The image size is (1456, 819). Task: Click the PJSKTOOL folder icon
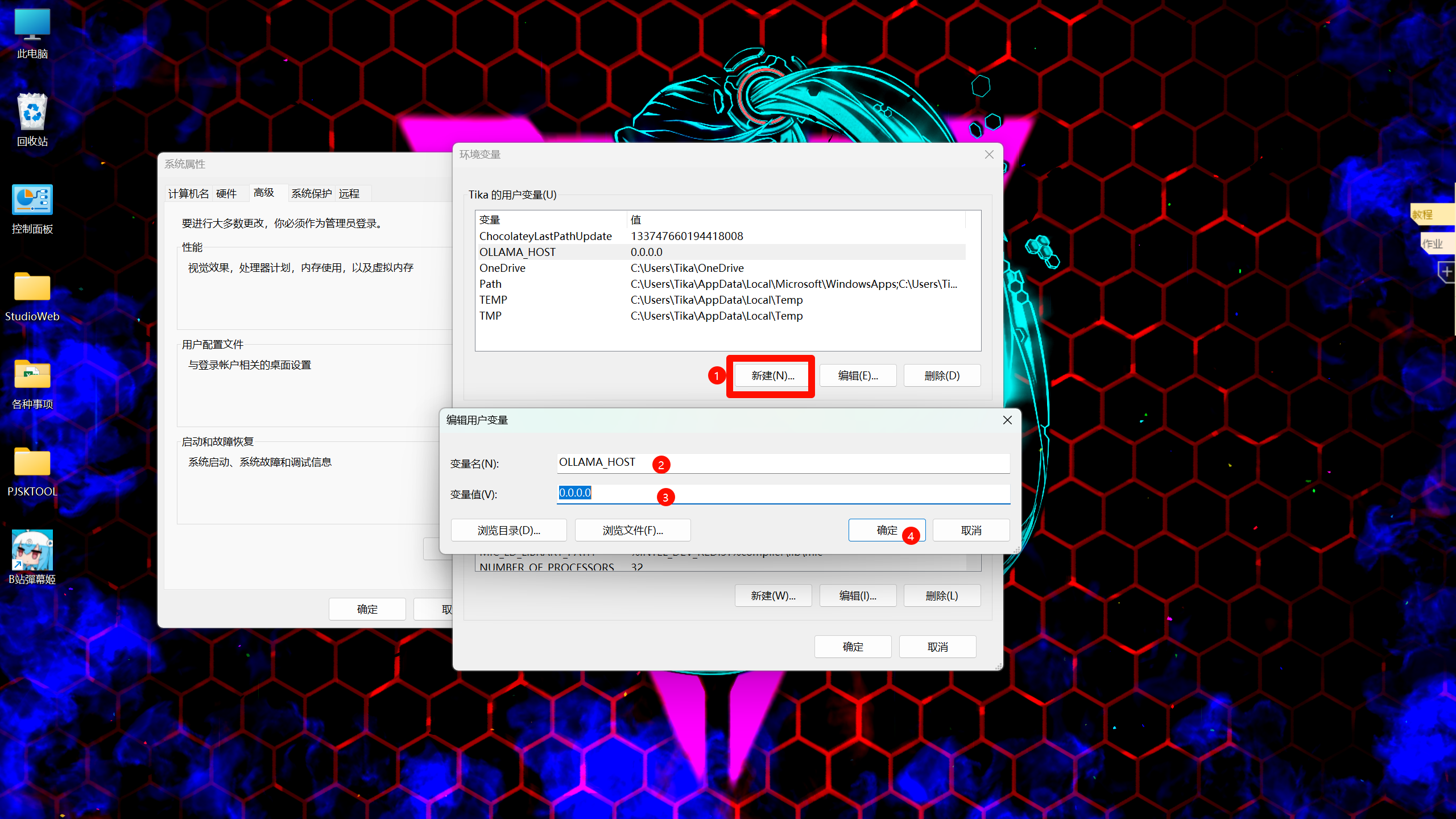click(x=32, y=463)
